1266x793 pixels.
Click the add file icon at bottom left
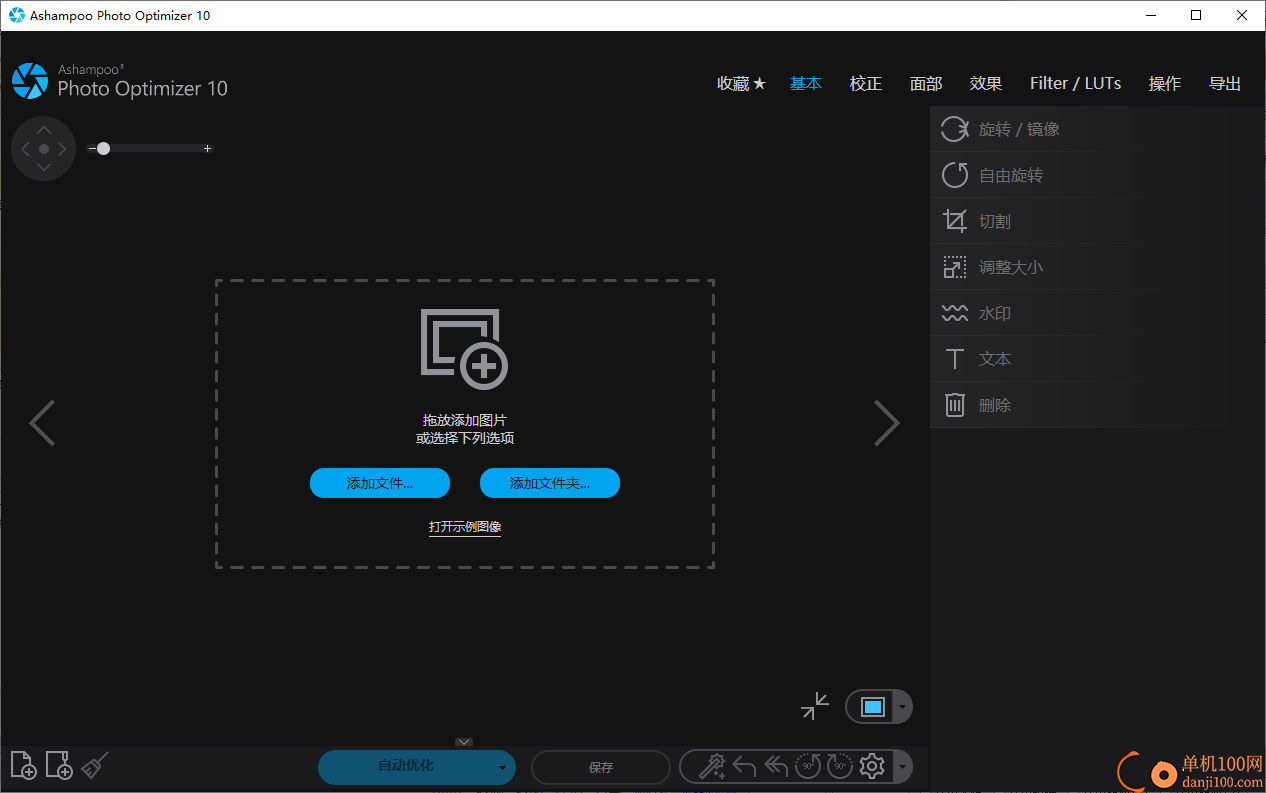(x=23, y=766)
